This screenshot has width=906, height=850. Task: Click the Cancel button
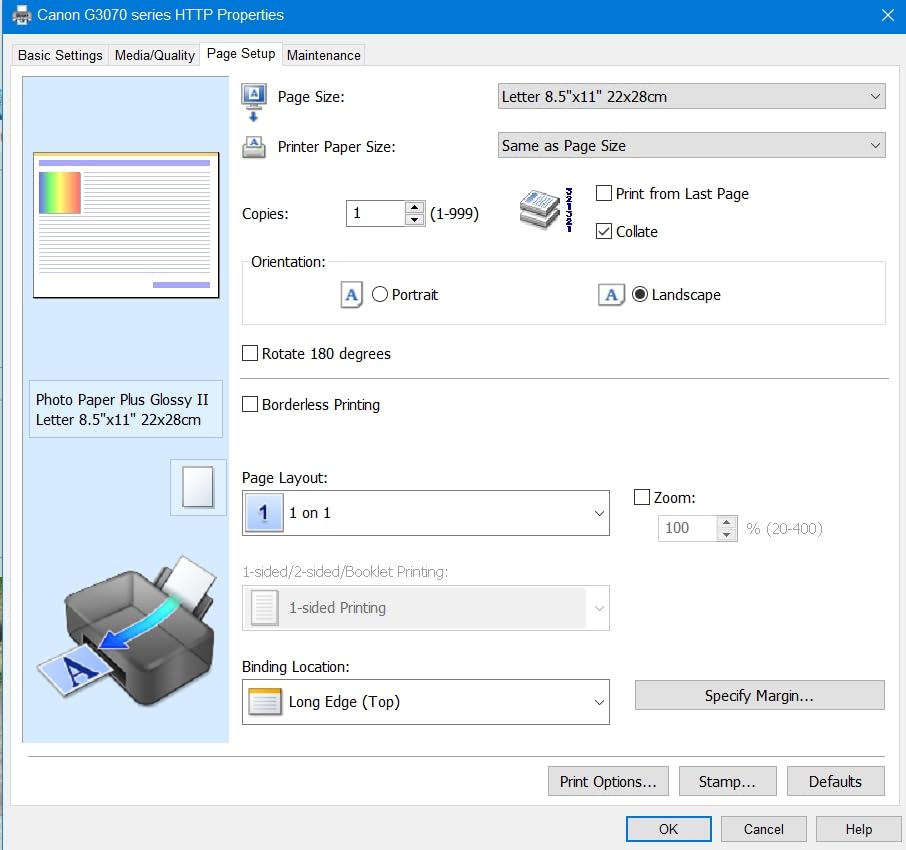click(763, 829)
